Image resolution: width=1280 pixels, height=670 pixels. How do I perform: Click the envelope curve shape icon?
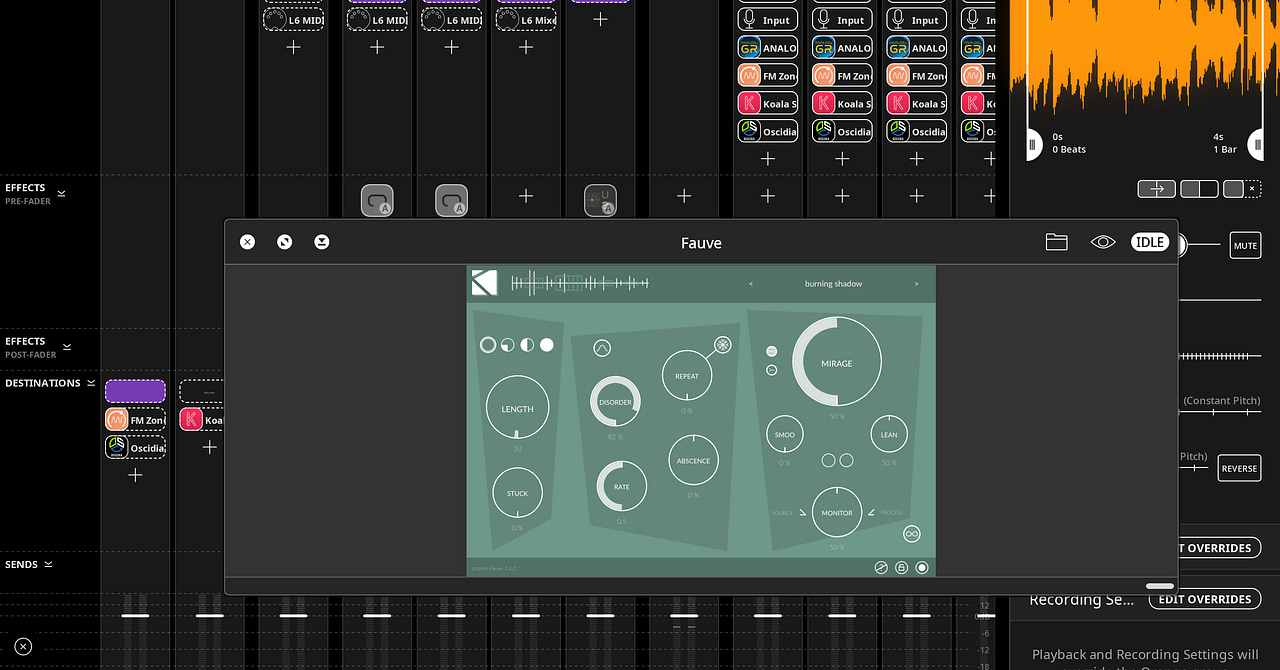click(602, 348)
